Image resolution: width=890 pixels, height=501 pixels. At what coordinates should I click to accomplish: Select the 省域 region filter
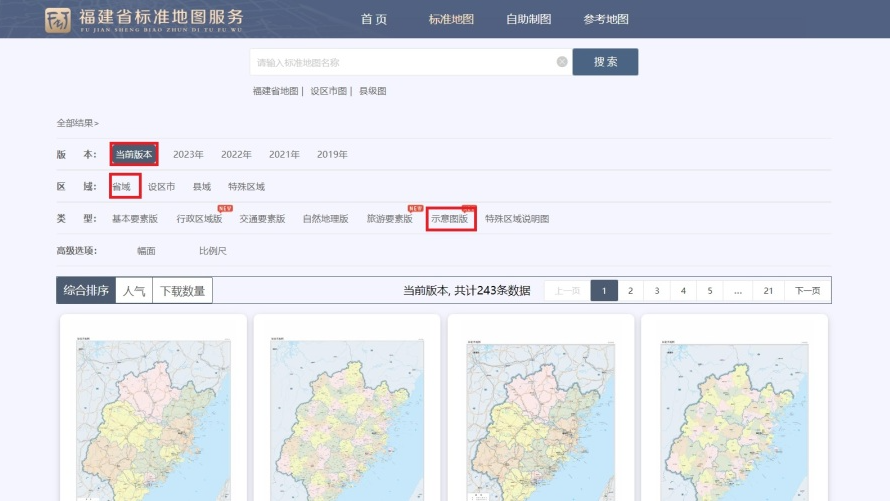tap(121, 187)
